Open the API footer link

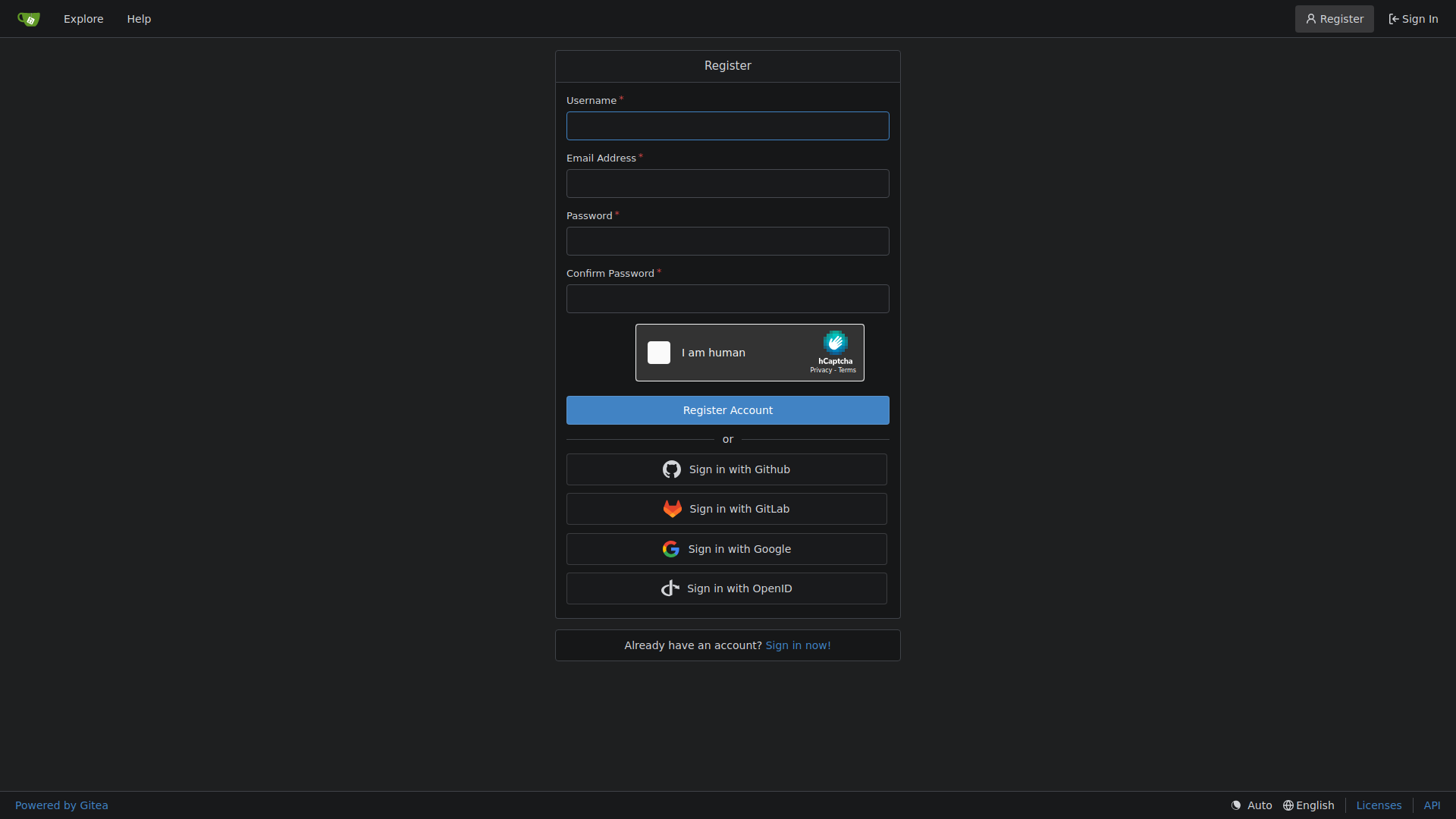(1432, 805)
